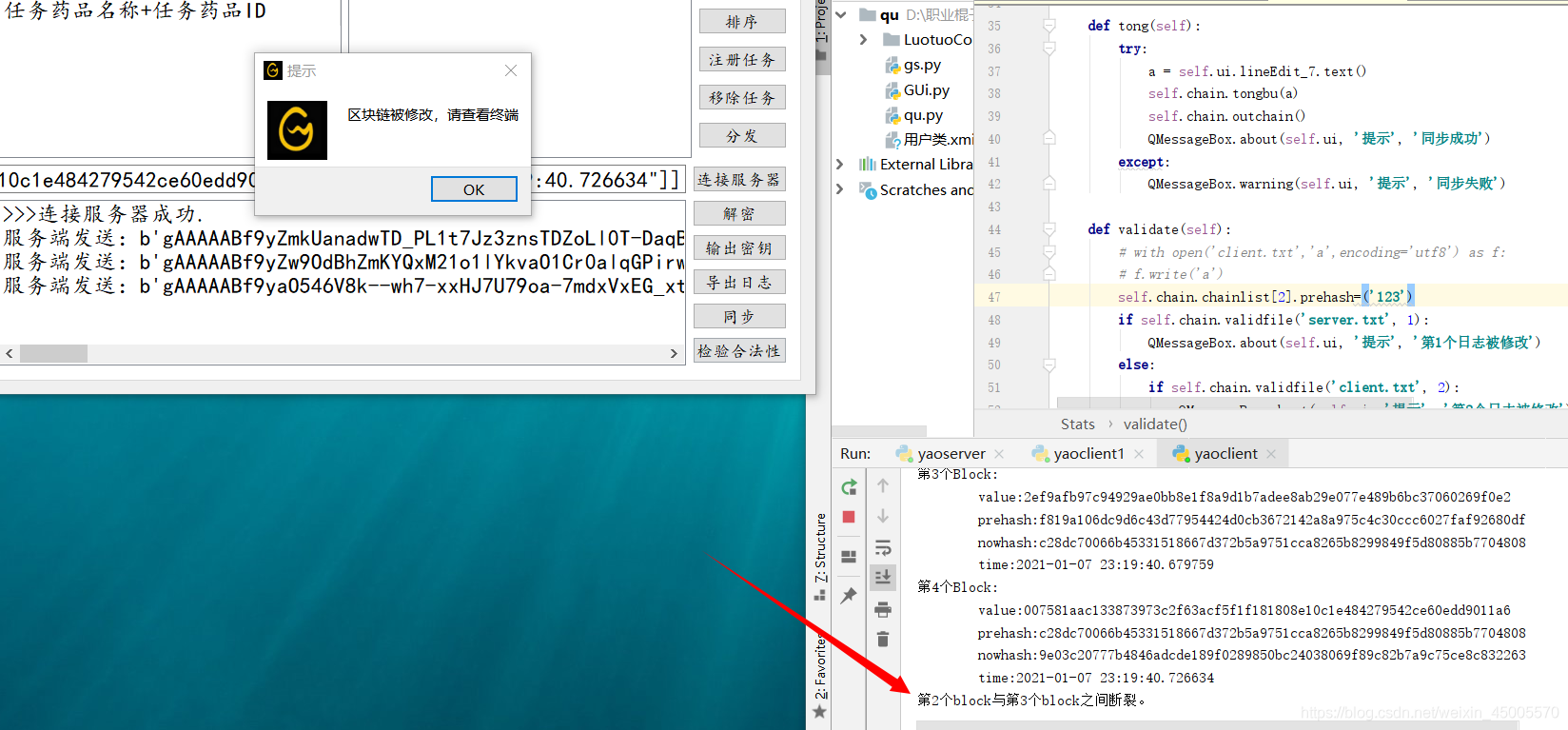Click the 第4个Block: console line
This screenshot has height=730, width=1568.
tap(957, 587)
